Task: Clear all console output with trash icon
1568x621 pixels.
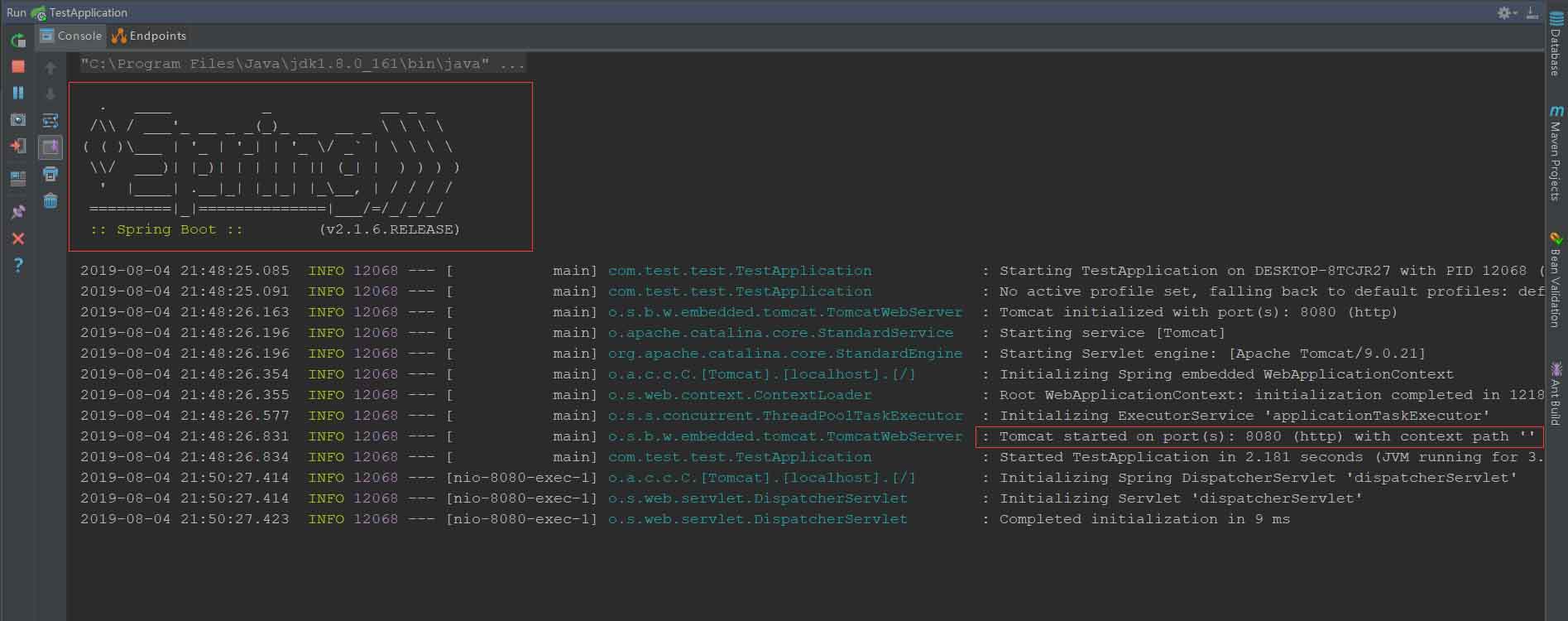Action: pyautogui.click(x=50, y=200)
